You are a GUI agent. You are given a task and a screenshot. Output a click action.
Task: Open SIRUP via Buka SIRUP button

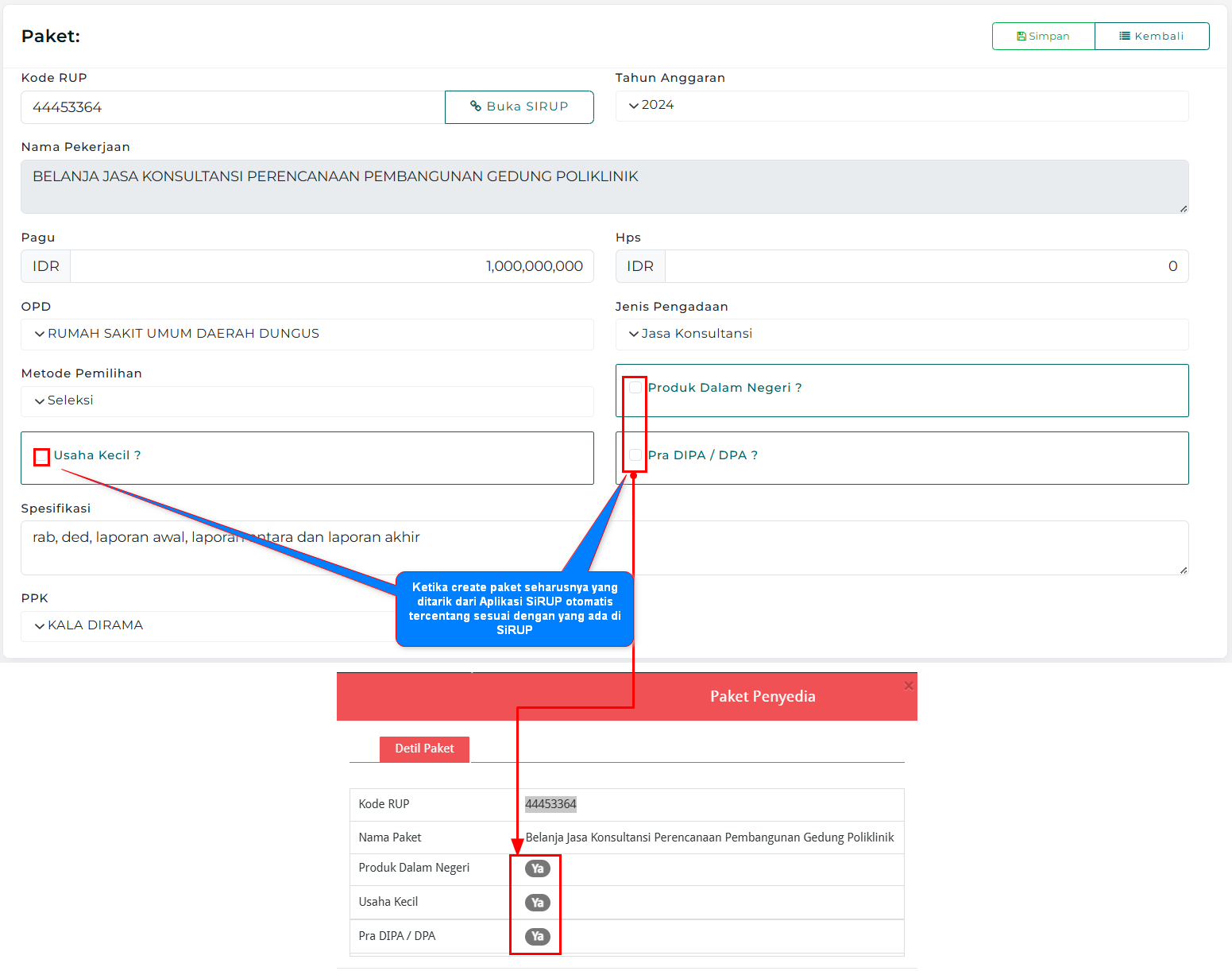pyautogui.click(x=519, y=107)
